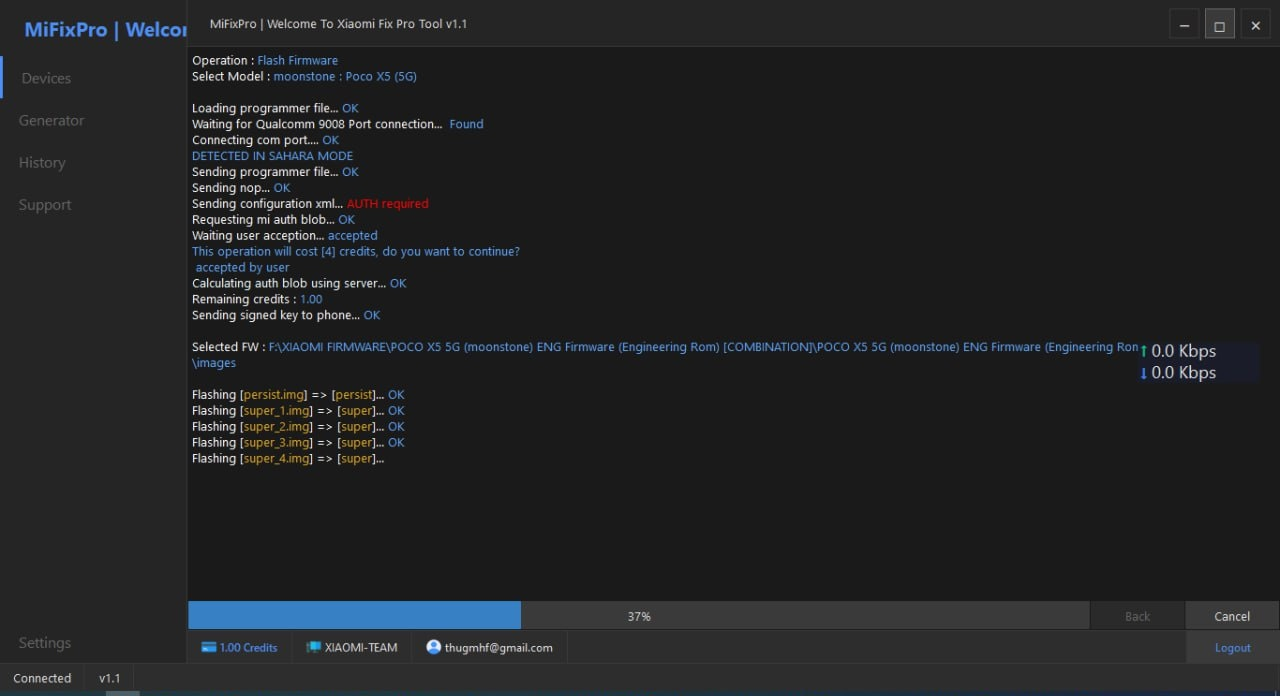
Task: Click the XIAOMI-TEAM label
Action: 361,647
